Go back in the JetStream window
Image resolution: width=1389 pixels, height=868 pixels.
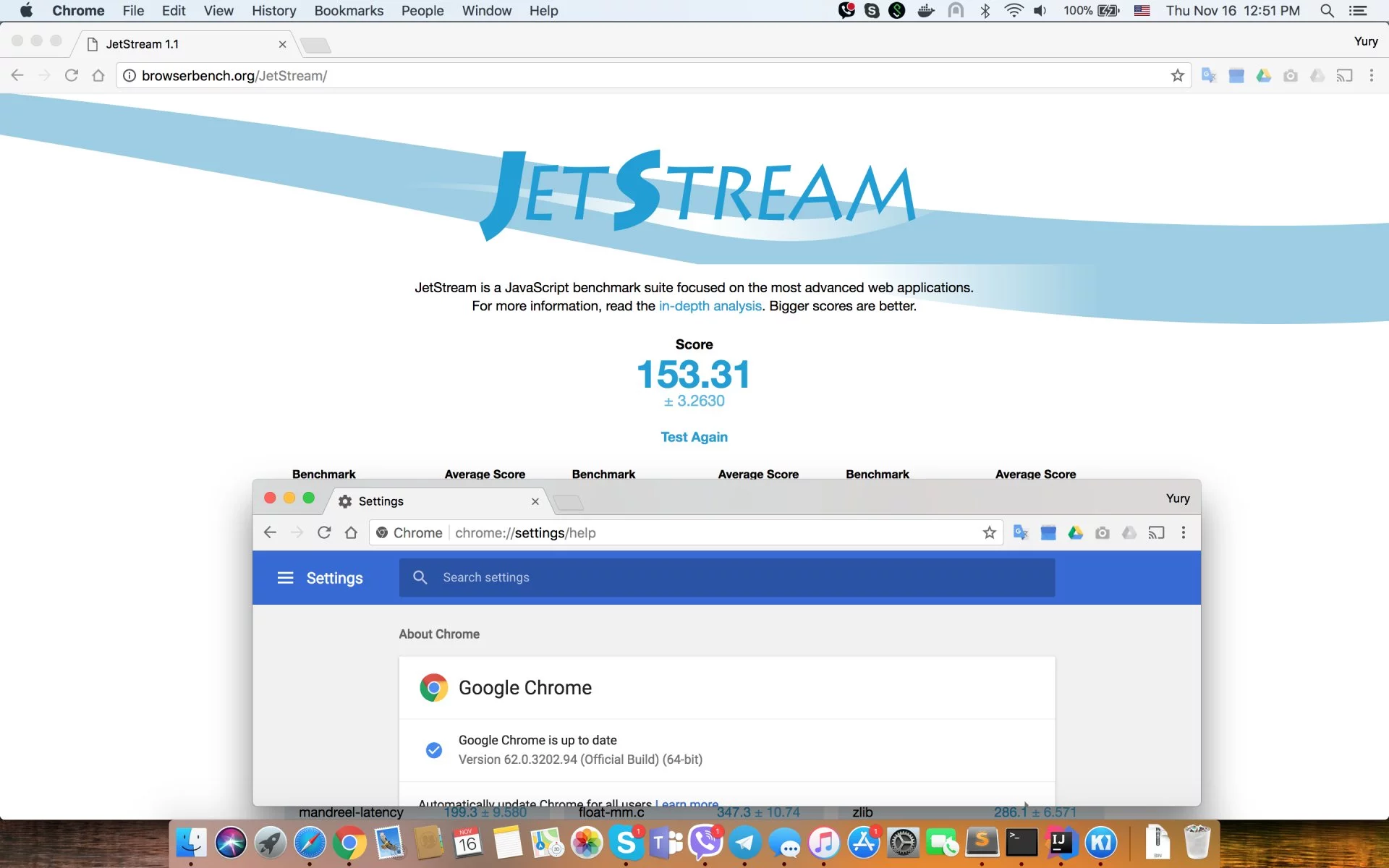tap(18, 75)
